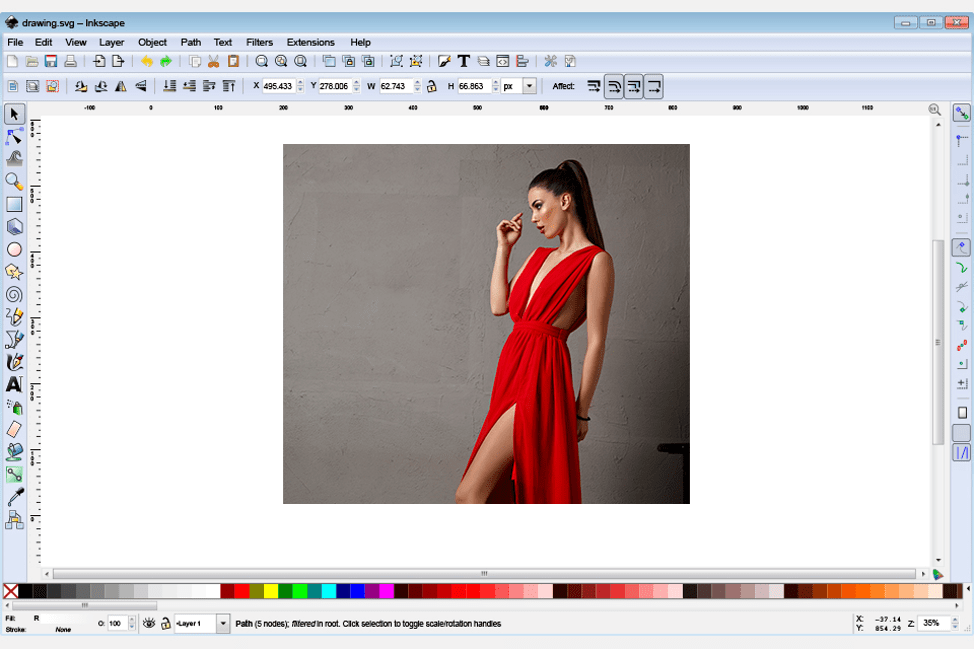The image size is (974, 649).
Task: Flip the selection horizontally
Action: click(121, 86)
